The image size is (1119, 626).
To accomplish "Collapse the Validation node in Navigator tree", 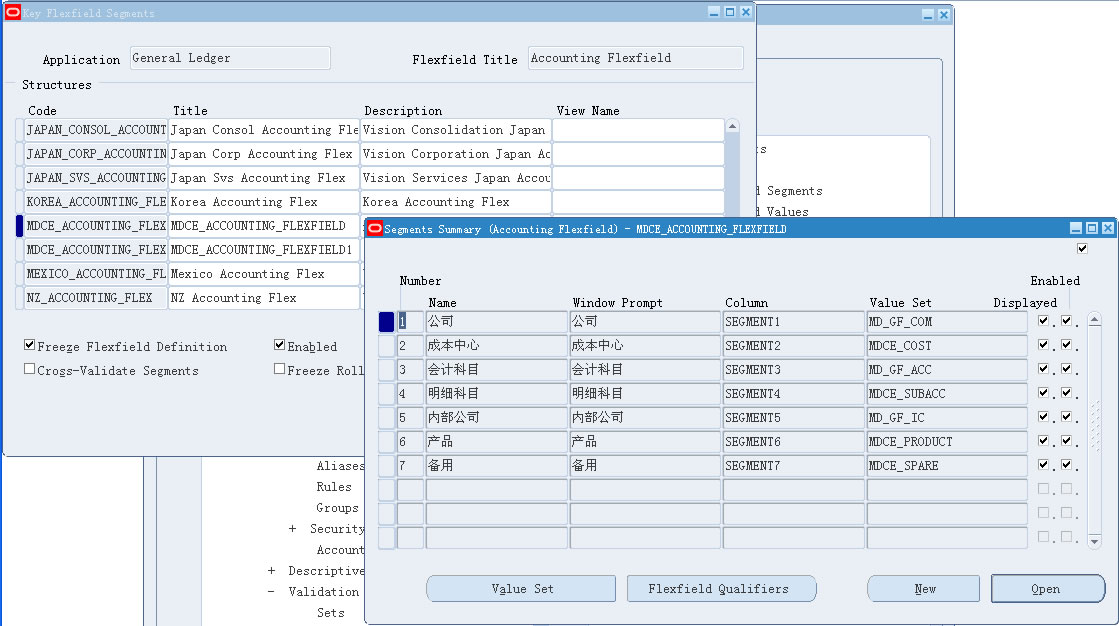I will (x=271, y=592).
